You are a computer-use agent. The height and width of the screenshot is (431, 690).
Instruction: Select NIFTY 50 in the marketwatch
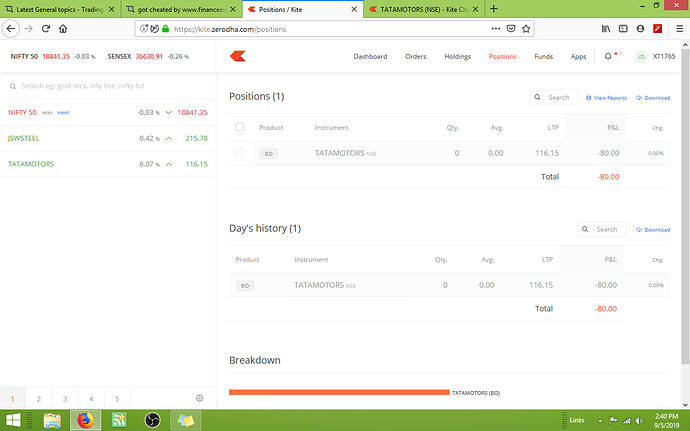tap(108, 112)
